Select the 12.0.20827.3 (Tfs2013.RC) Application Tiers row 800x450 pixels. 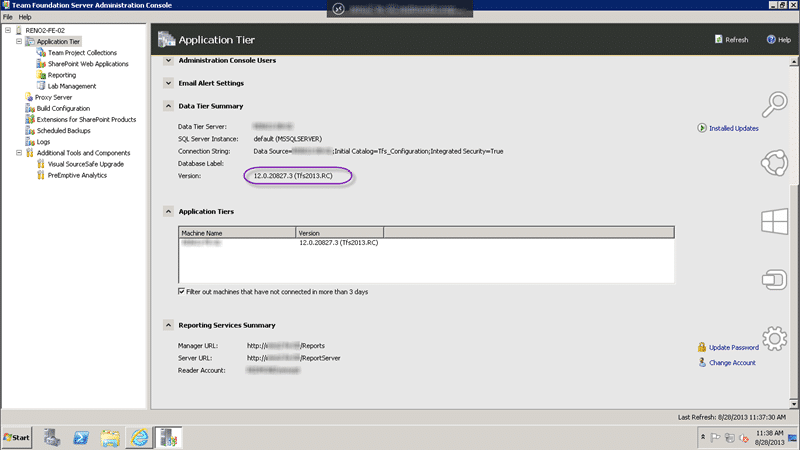point(426,243)
